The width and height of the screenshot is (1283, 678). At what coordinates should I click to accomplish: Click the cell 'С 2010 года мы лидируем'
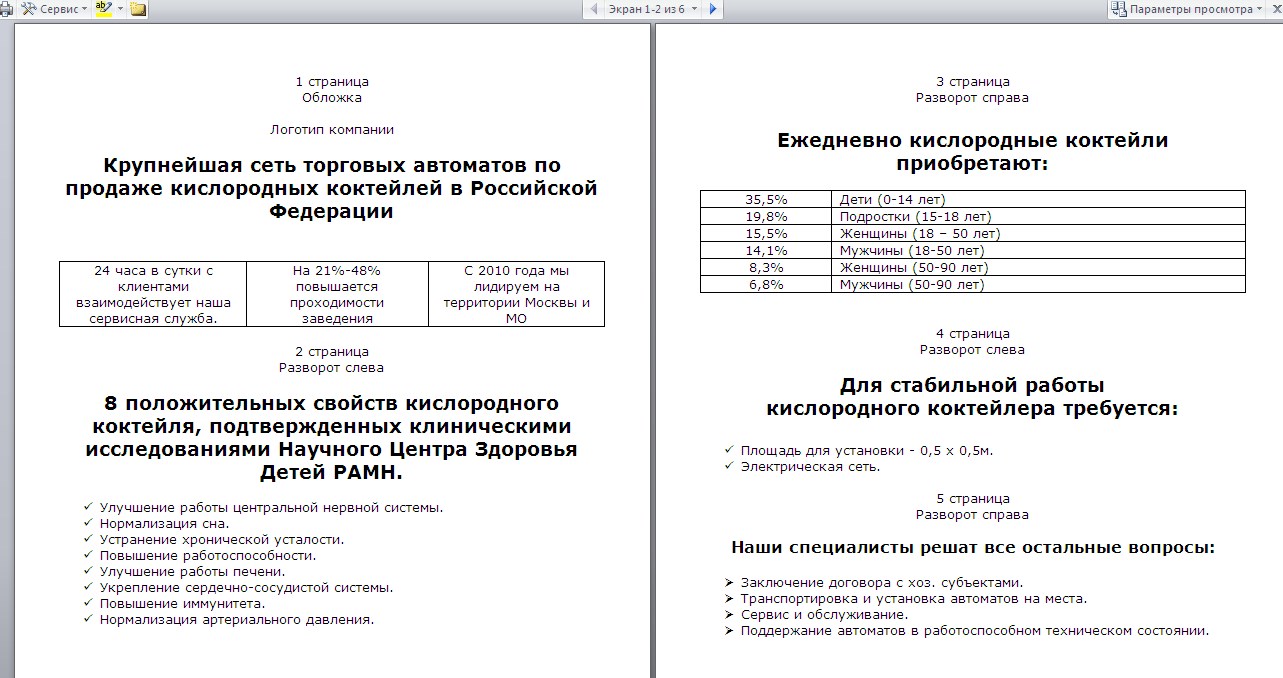[x=516, y=294]
